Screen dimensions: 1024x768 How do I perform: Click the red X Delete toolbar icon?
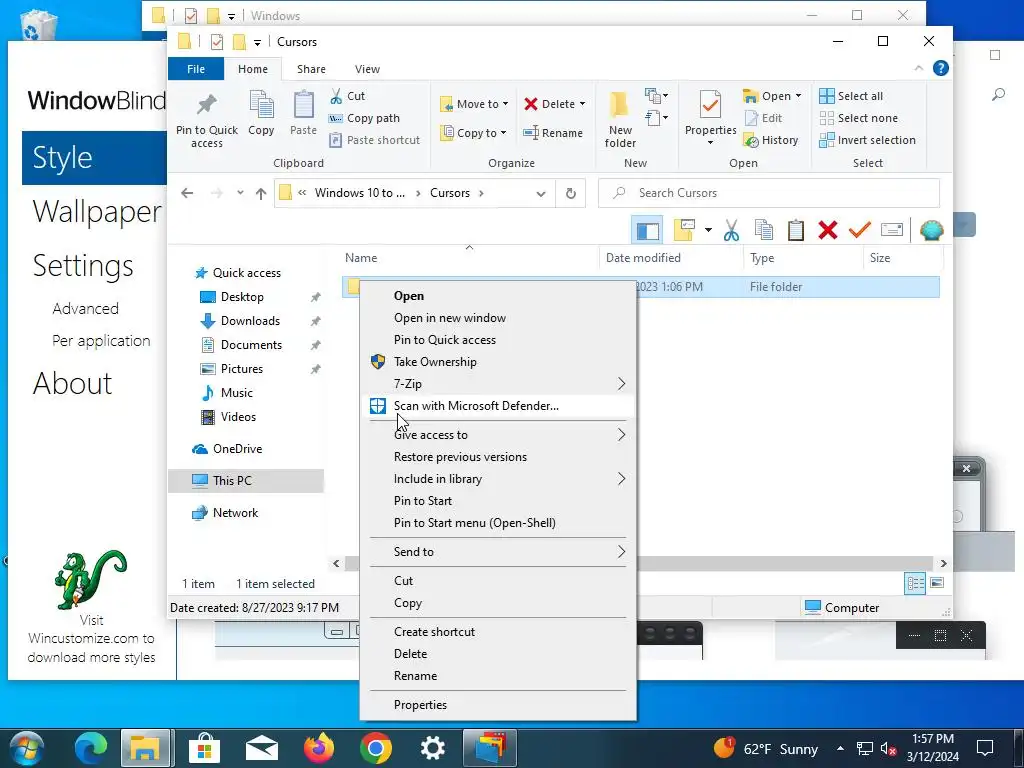click(827, 230)
